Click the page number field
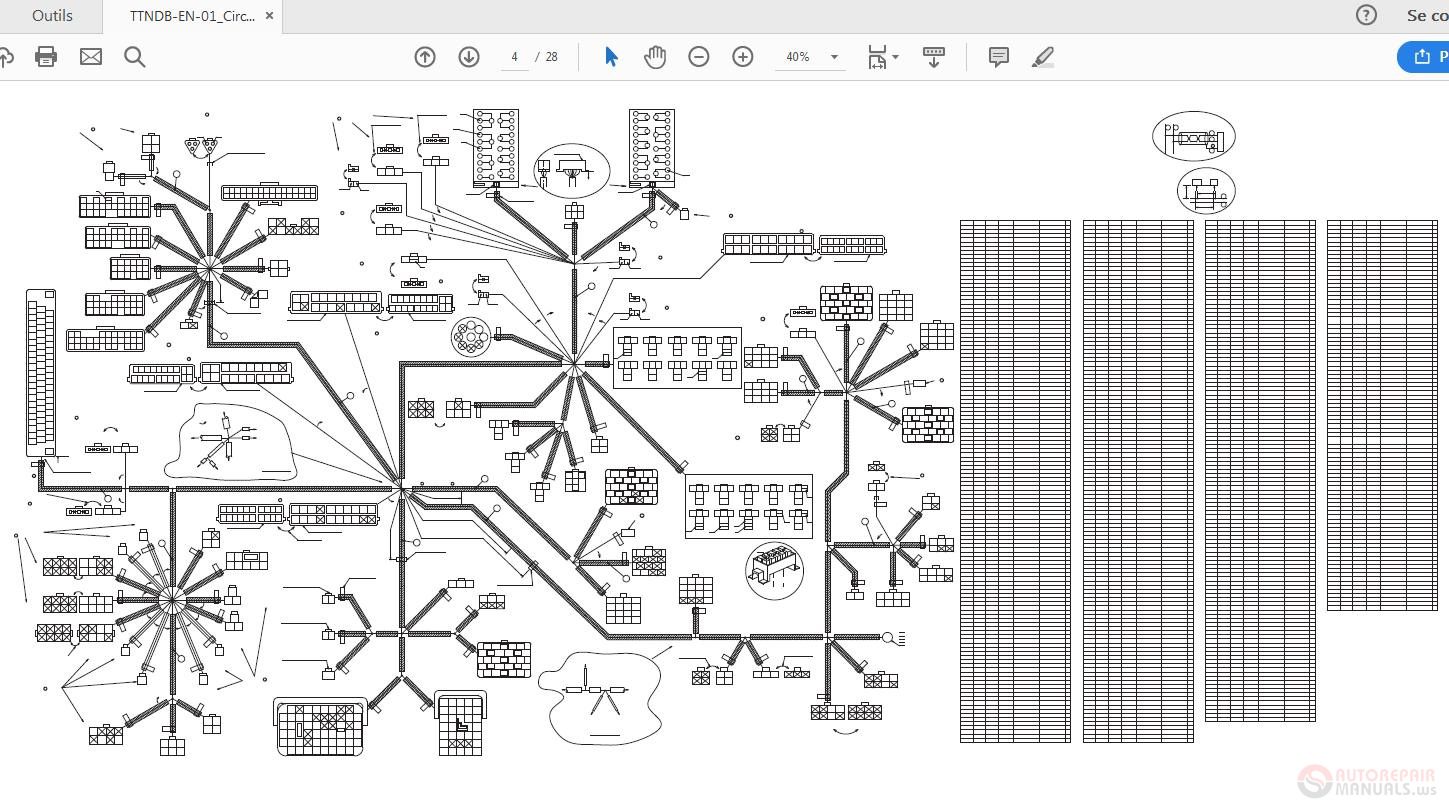The image size is (1449, 812). [514, 57]
